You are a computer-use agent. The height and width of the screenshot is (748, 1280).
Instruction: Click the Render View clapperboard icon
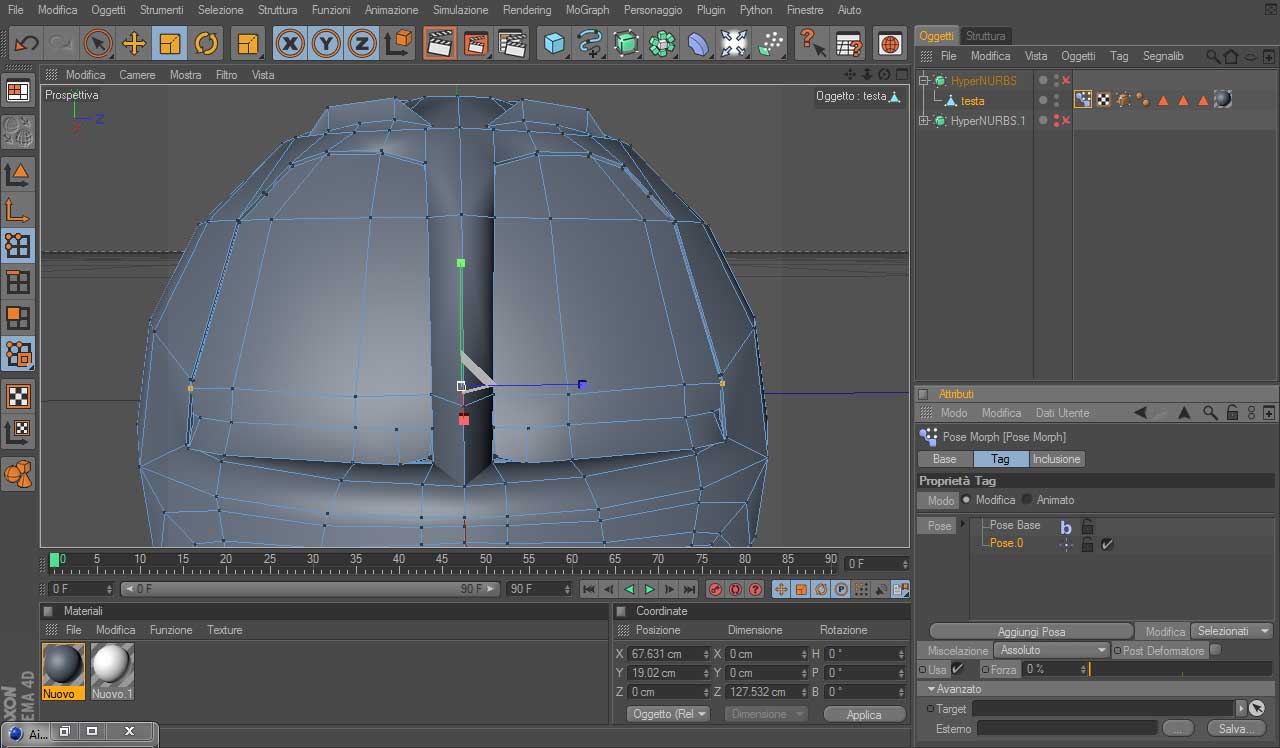click(x=438, y=43)
